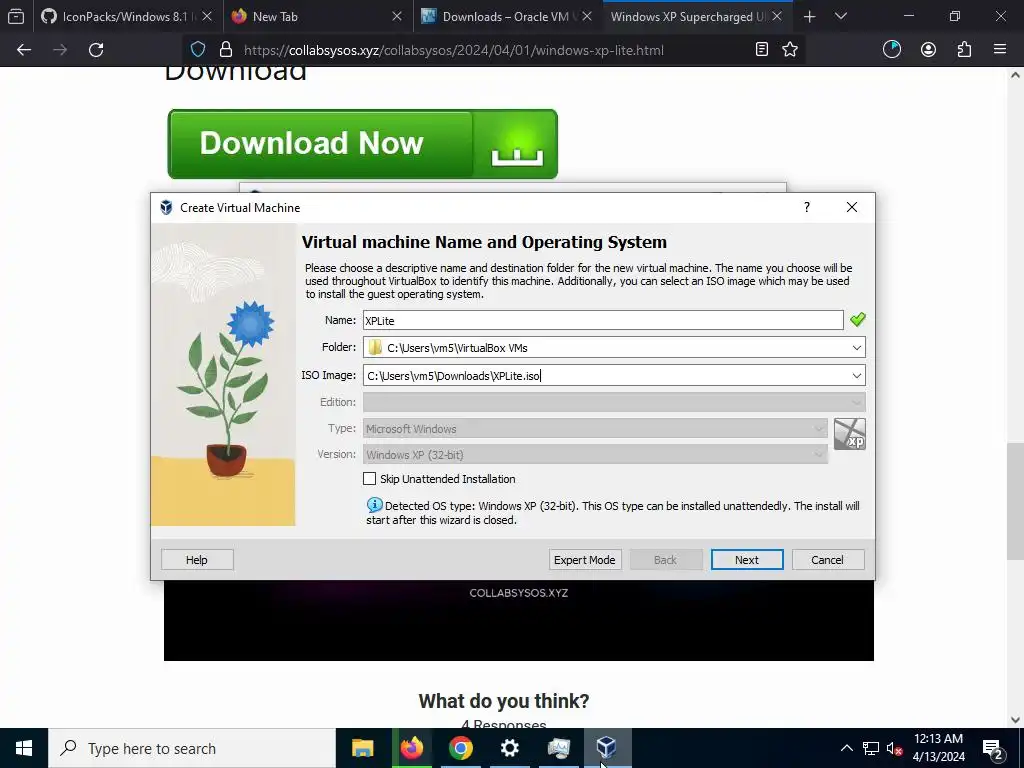View site security padlock info

pos(226,50)
